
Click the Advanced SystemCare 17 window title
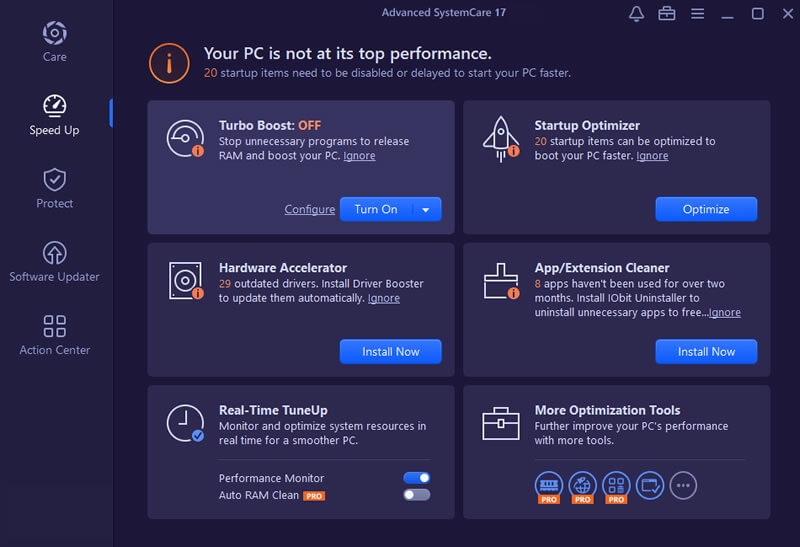[x=444, y=12]
